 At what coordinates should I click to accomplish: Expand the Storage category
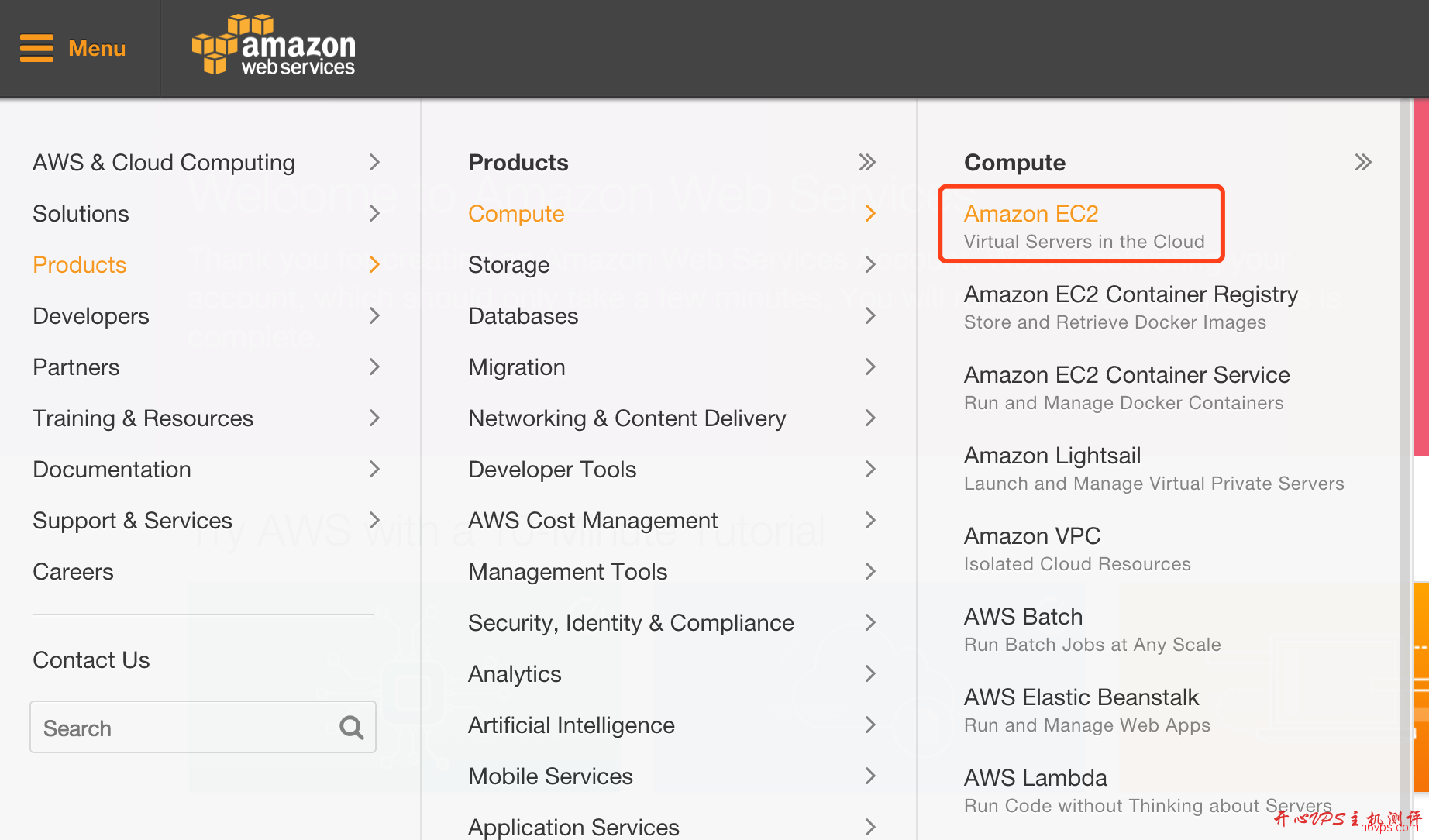pyautogui.click(x=509, y=264)
